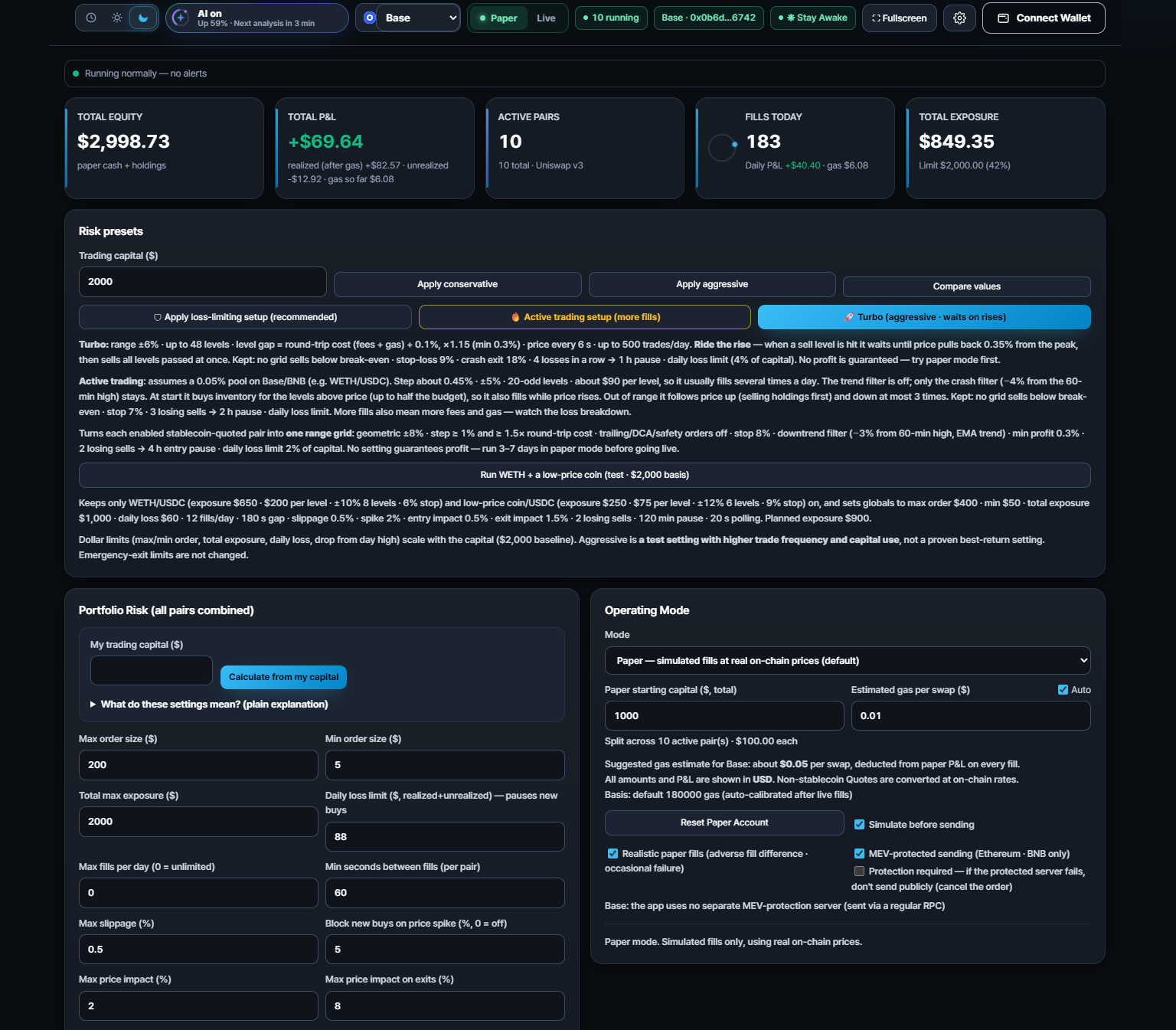Toggle MEV-protected sending checkbox
The image size is (1176, 1030).
point(859,854)
